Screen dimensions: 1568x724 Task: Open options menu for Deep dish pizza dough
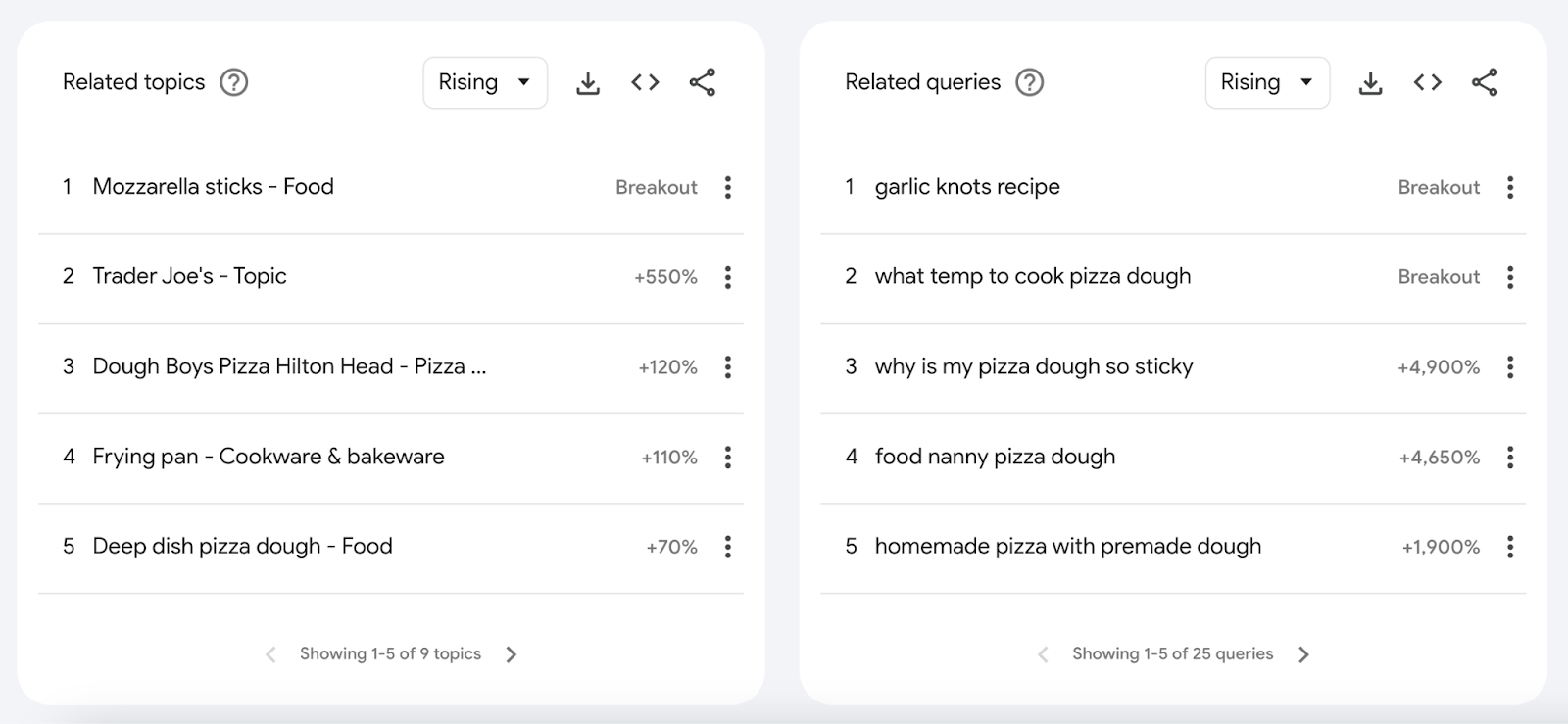pyautogui.click(x=728, y=547)
